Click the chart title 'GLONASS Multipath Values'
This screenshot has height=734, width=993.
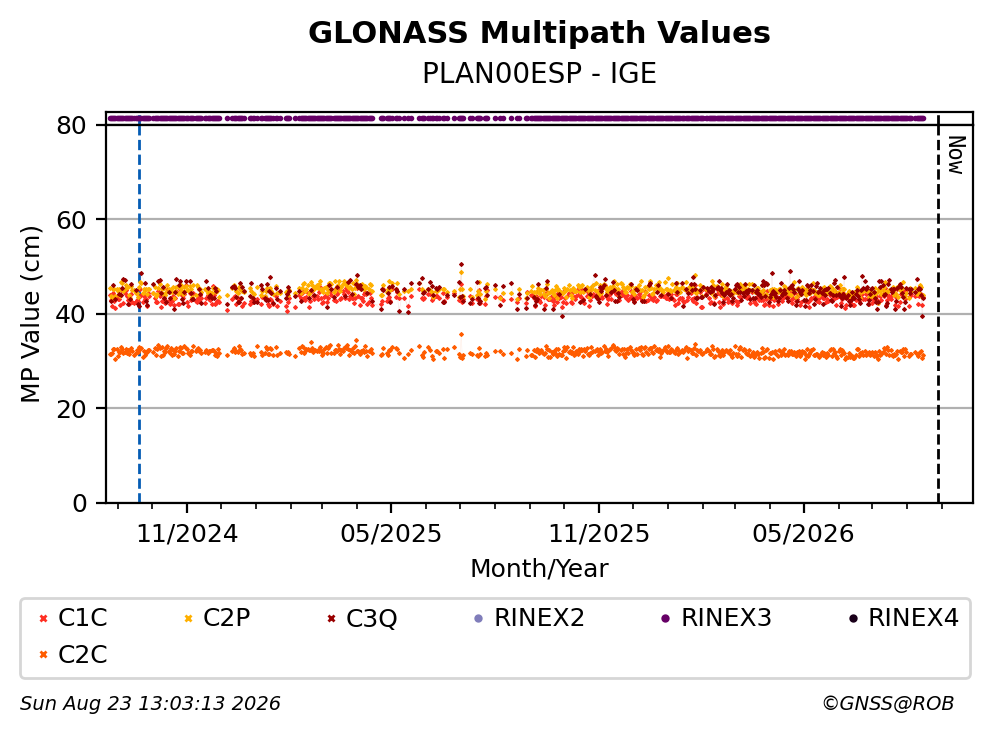[539, 33]
